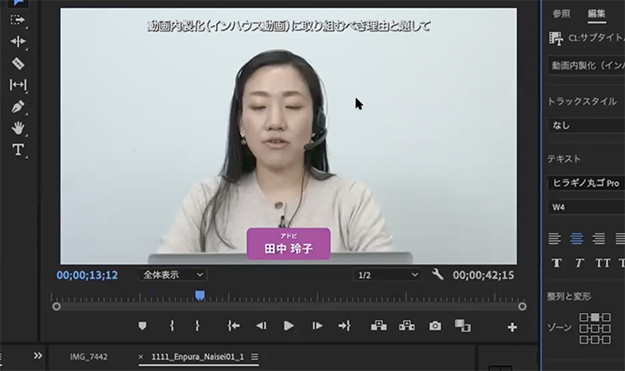Click the blue playhead marker
This screenshot has height=371, width=625.
(x=200, y=295)
